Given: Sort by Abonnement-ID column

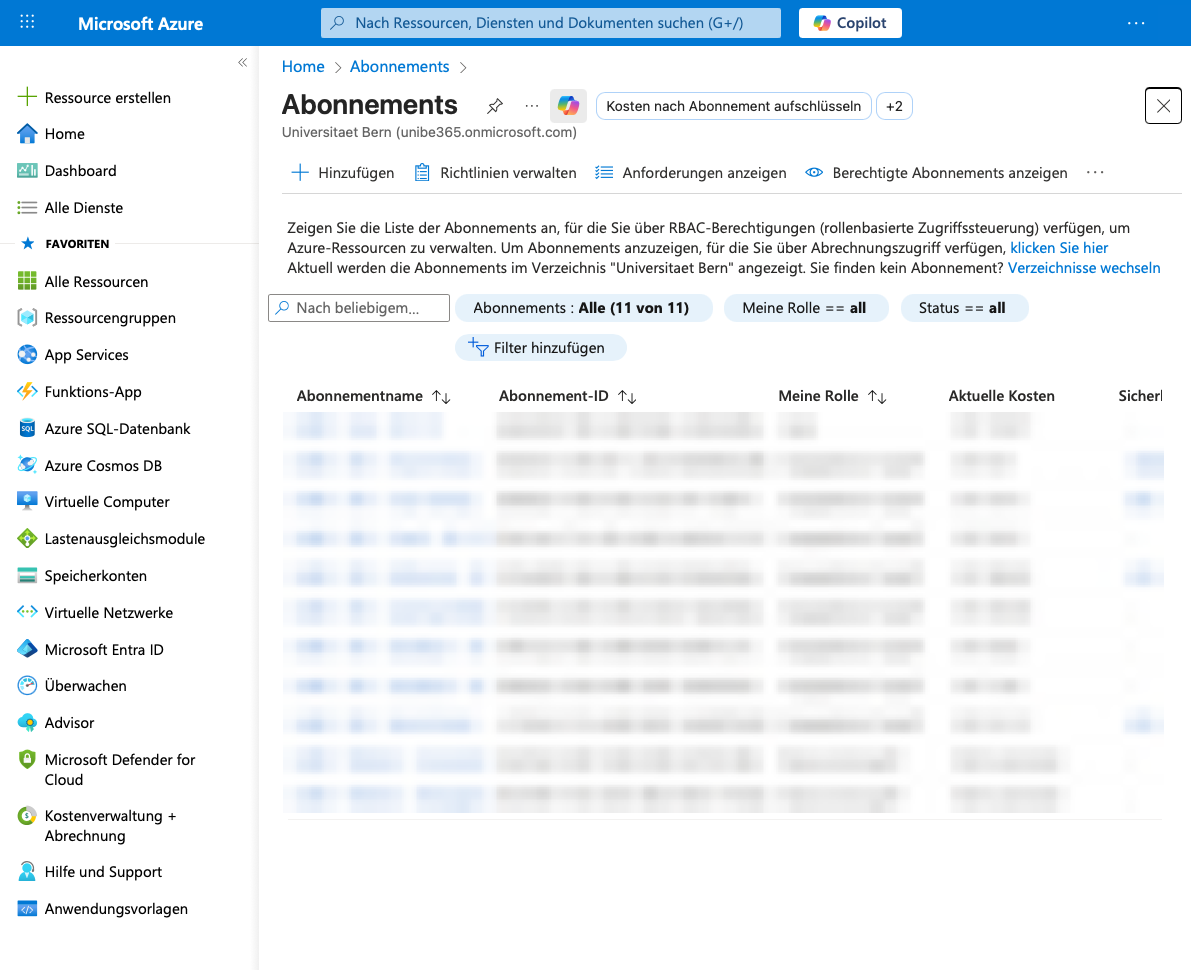Looking at the screenshot, I should coord(627,397).
